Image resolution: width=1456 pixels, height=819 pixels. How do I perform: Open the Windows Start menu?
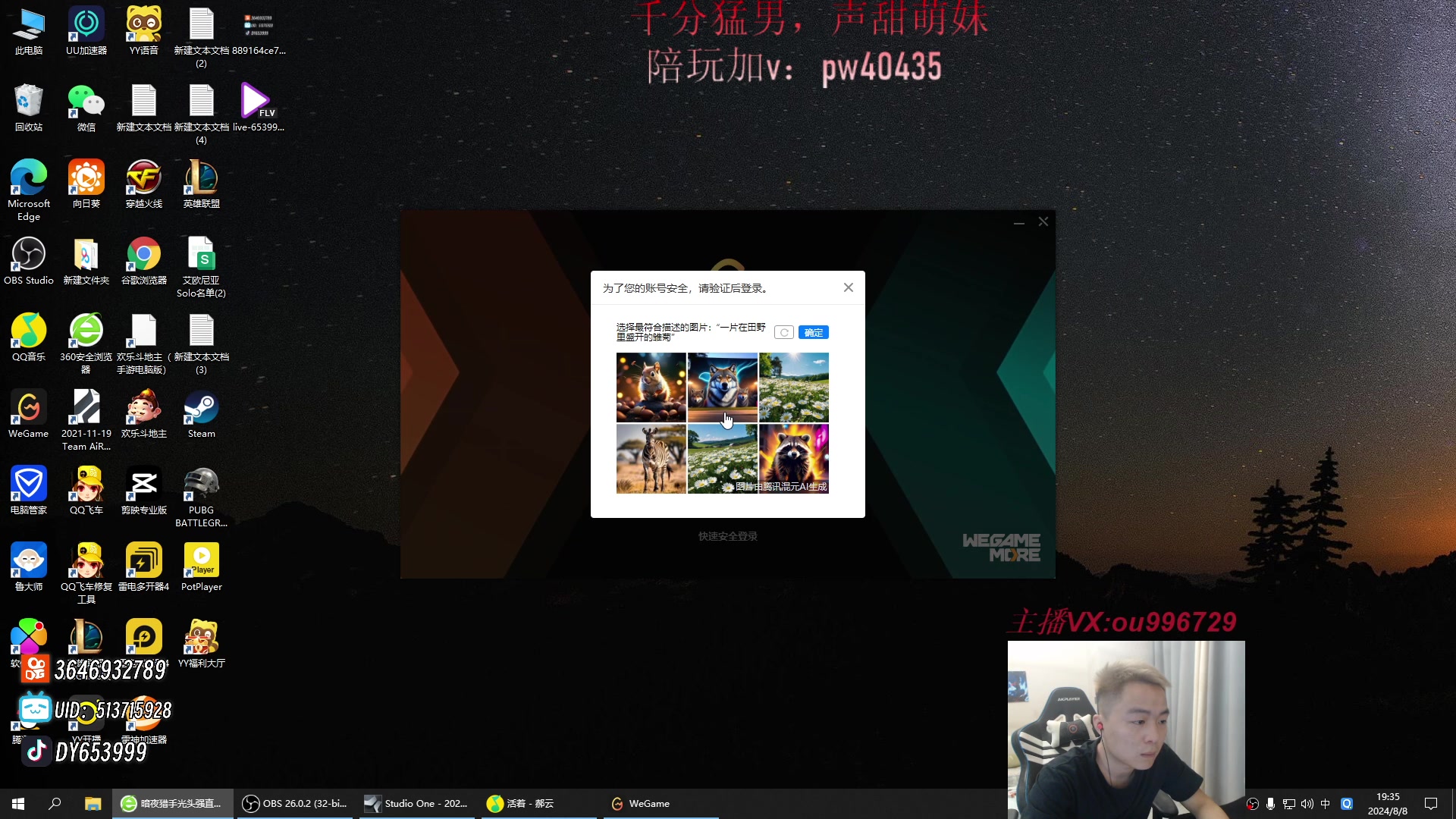(18, 804)
